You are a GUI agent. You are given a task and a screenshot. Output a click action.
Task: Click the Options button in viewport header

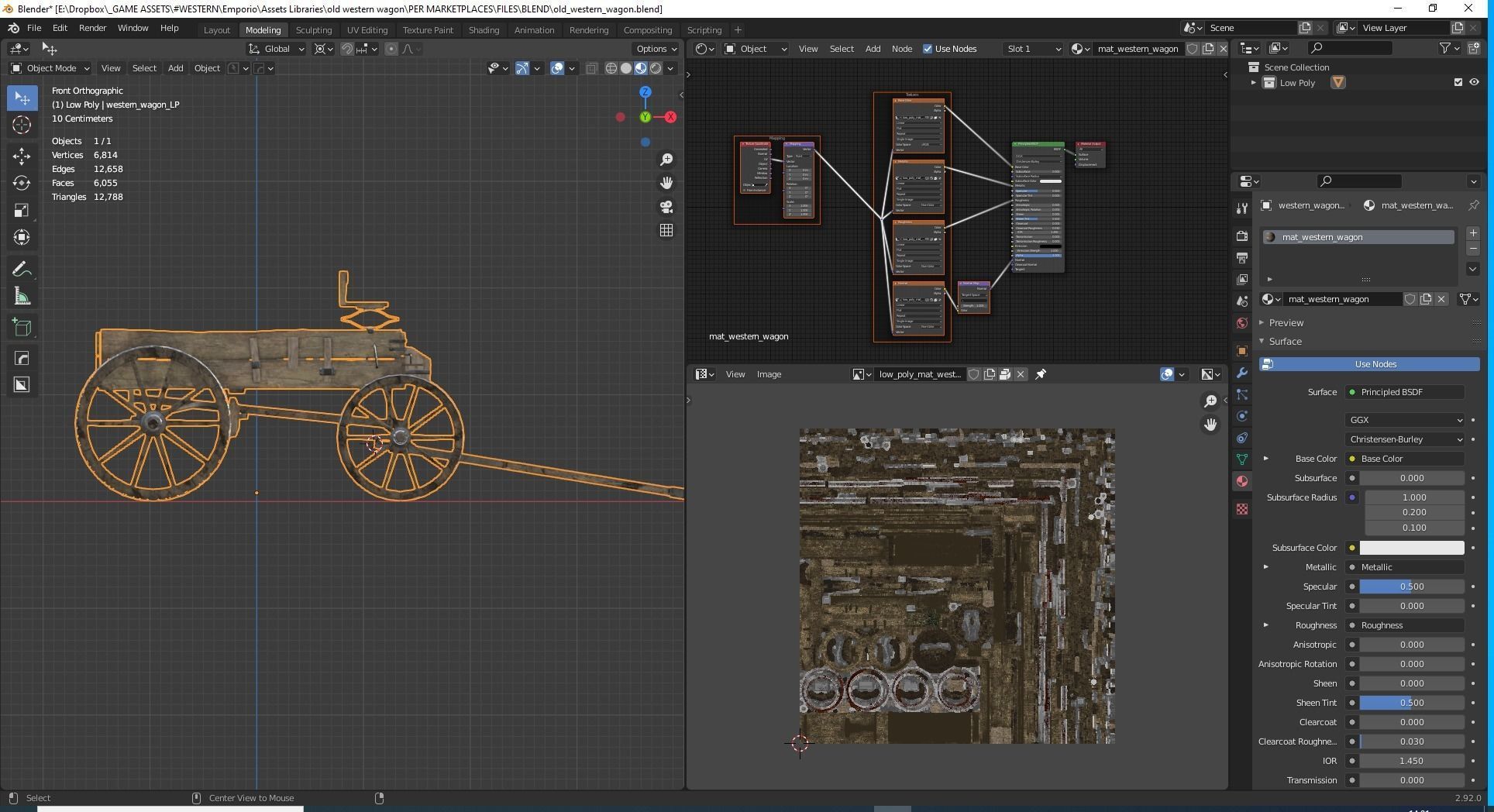tap(656, 49)
